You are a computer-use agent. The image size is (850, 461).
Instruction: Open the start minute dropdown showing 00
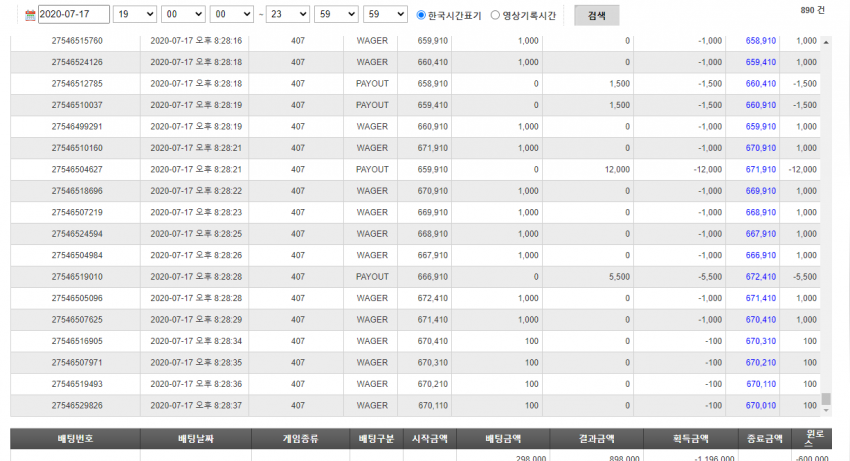click(x=183, y=14)
